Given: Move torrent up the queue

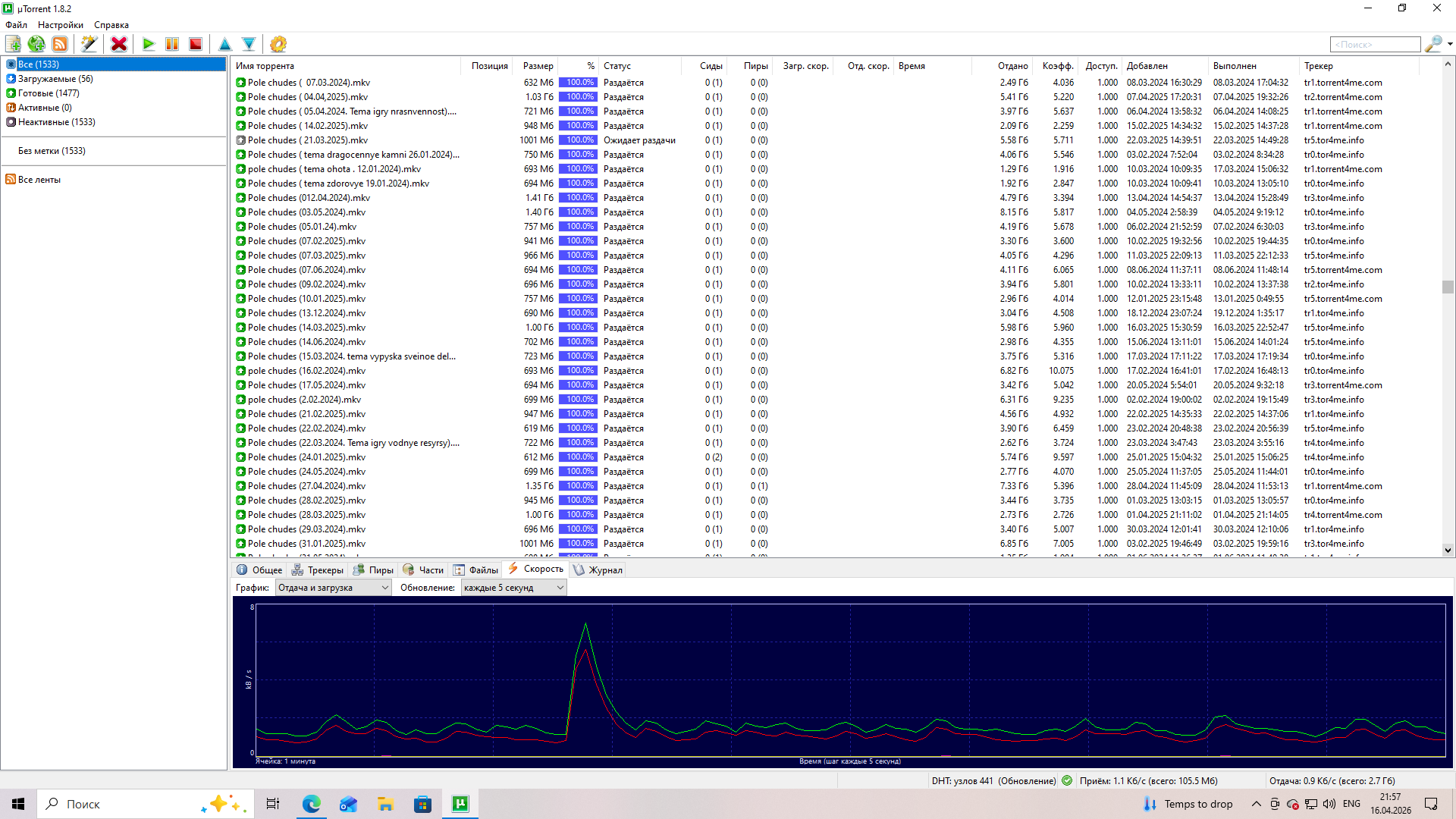Looking at the screenshot, I should click(x=224, y=44).
